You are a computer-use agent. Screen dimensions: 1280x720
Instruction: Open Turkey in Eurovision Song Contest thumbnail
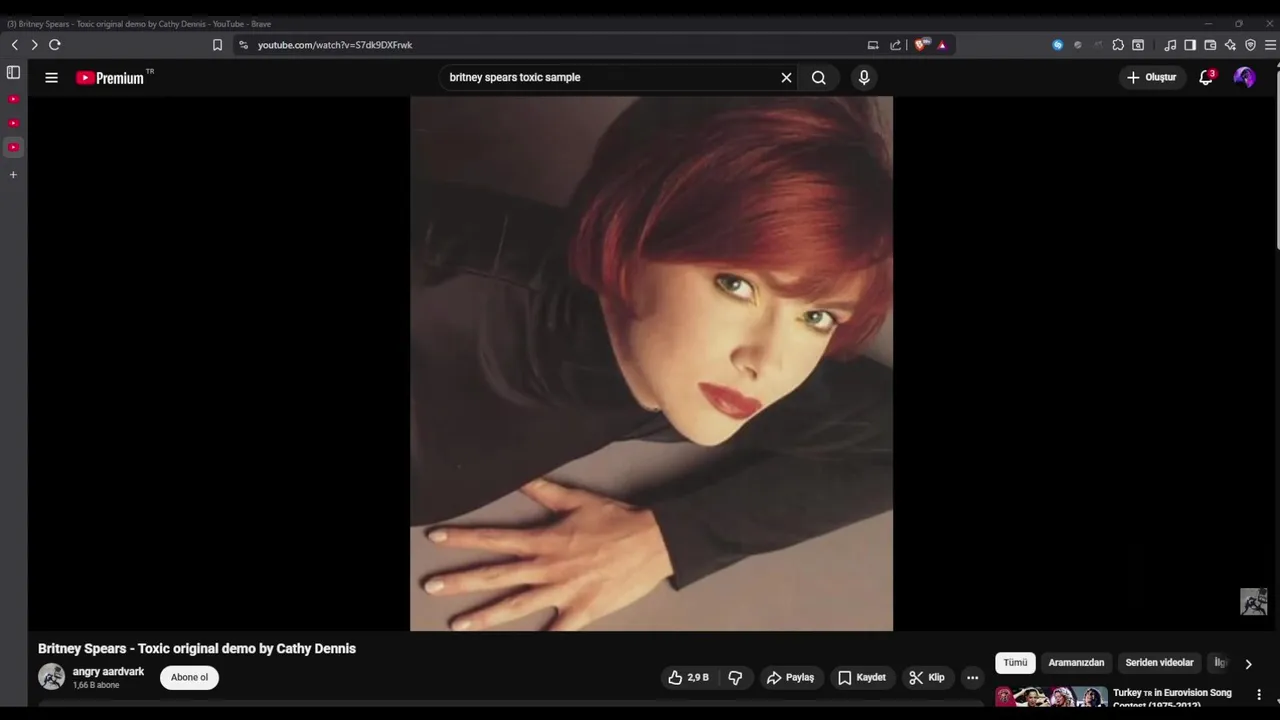1050,697
